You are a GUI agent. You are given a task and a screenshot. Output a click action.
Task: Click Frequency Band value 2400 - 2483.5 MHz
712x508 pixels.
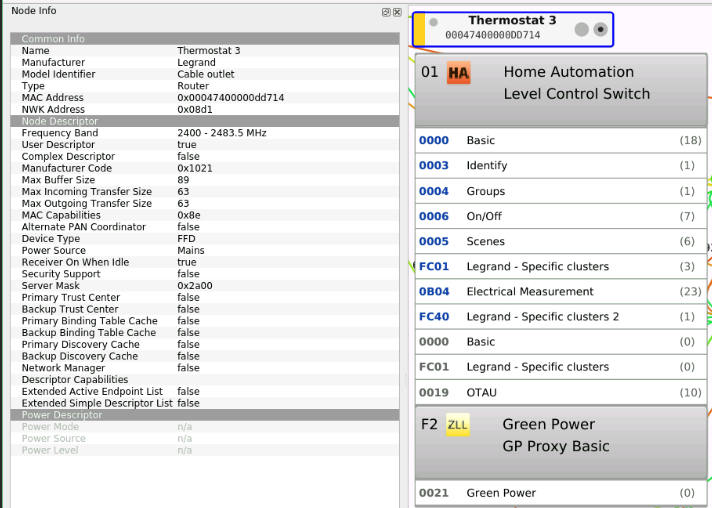222,133
